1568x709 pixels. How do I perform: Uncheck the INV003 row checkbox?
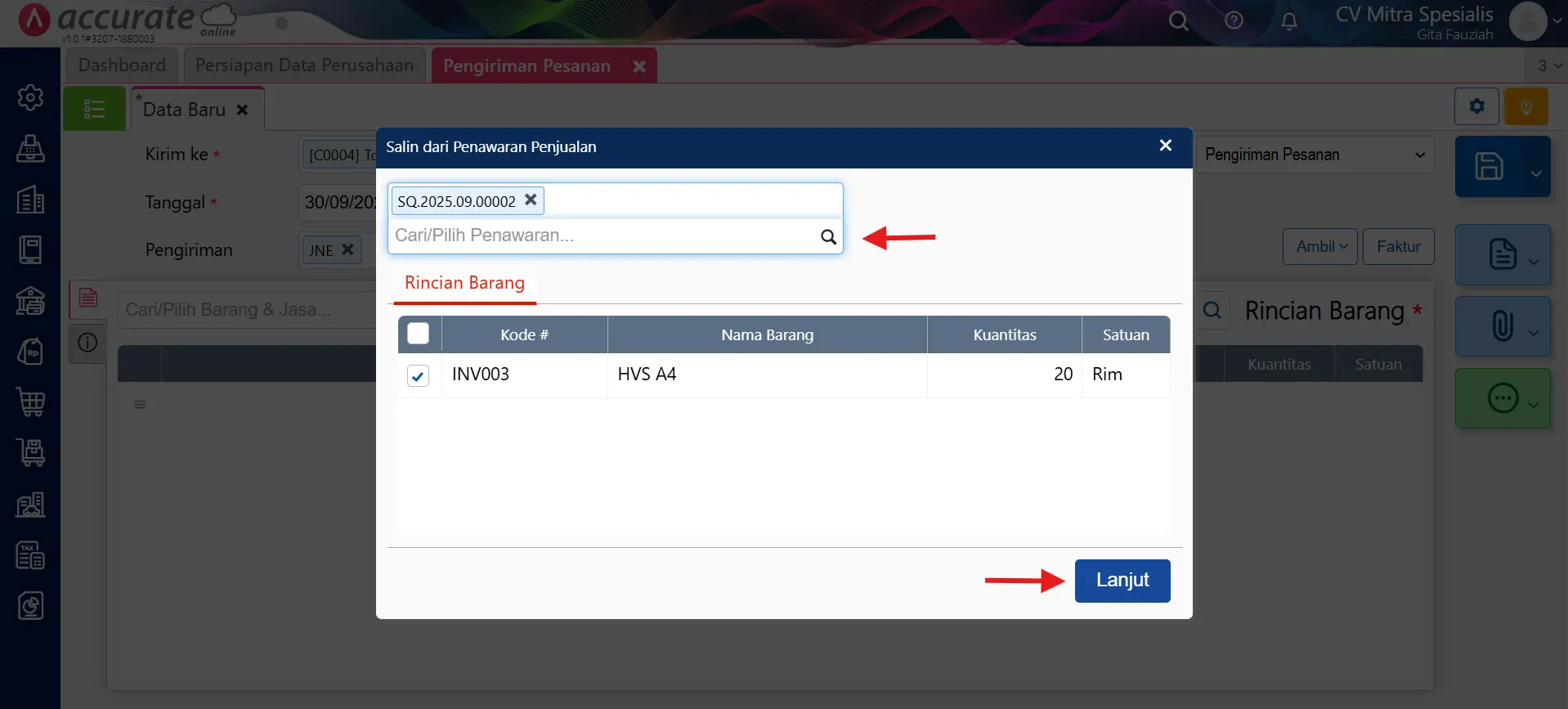(418, 375)
